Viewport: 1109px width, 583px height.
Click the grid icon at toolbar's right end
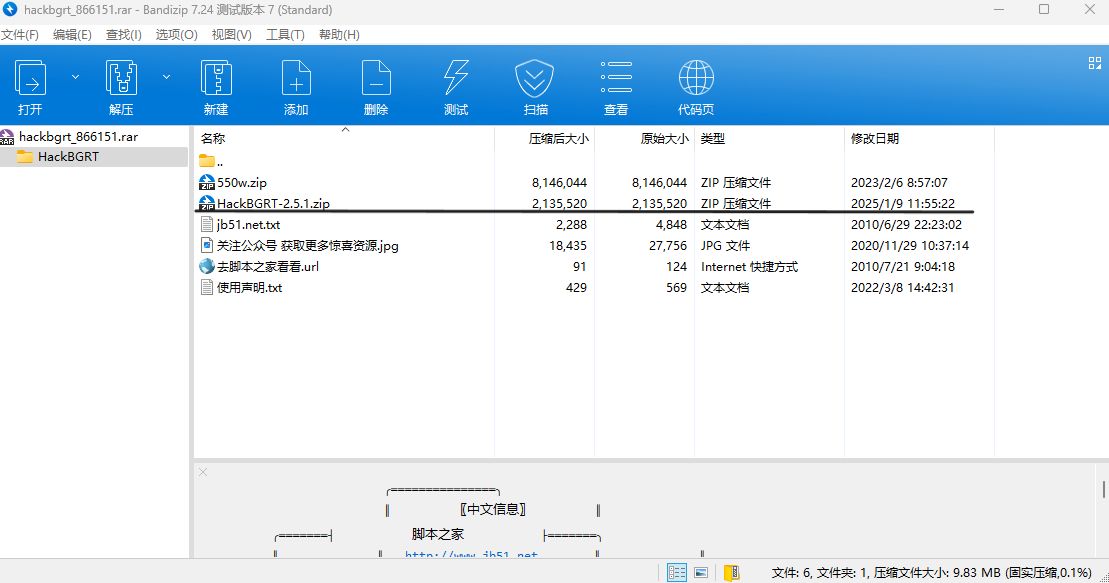[1094, 63]
